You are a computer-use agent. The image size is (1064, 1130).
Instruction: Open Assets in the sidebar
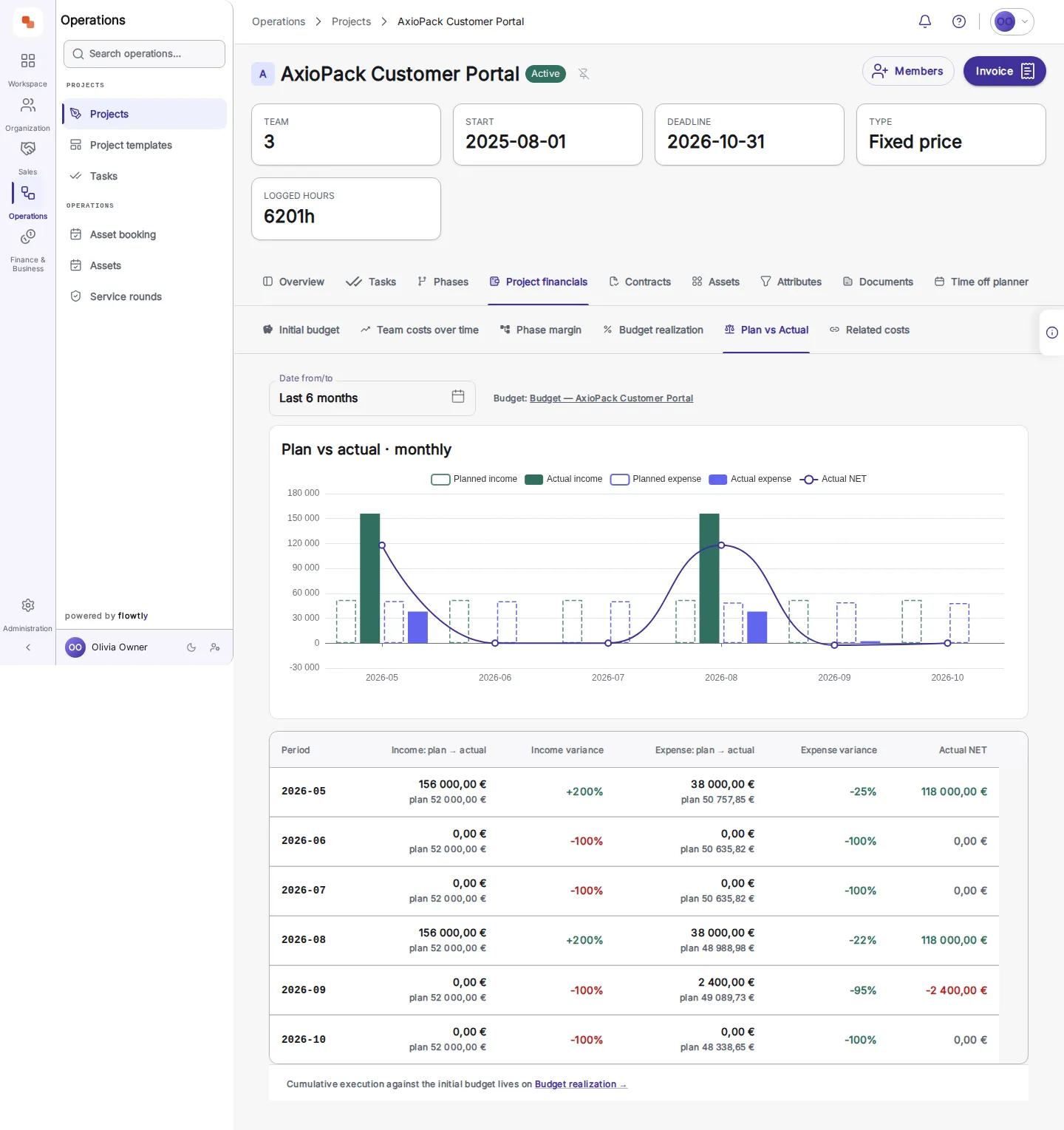(x=145, y=265)
